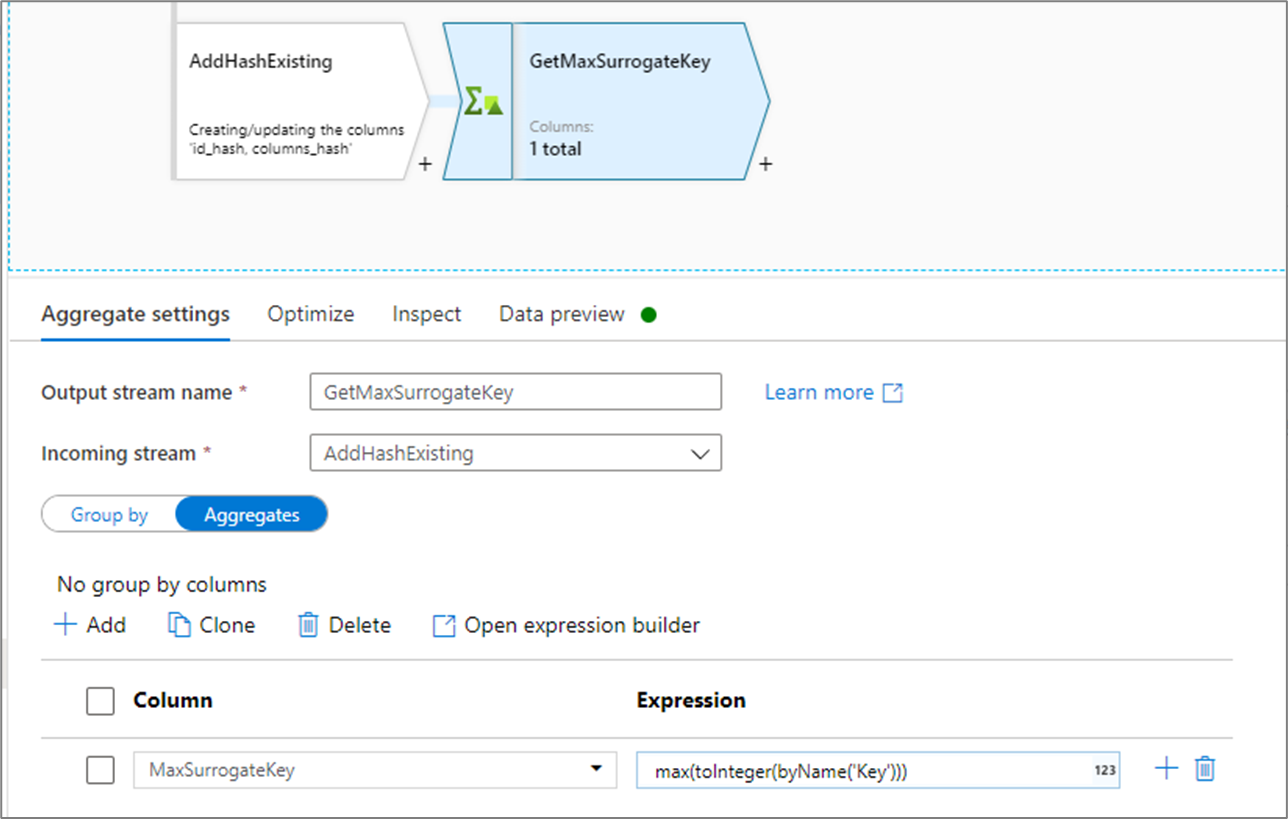Viewport: 1288px width, 819px height.
Task: Click the Output stream name field
Action: pos(515,393)
